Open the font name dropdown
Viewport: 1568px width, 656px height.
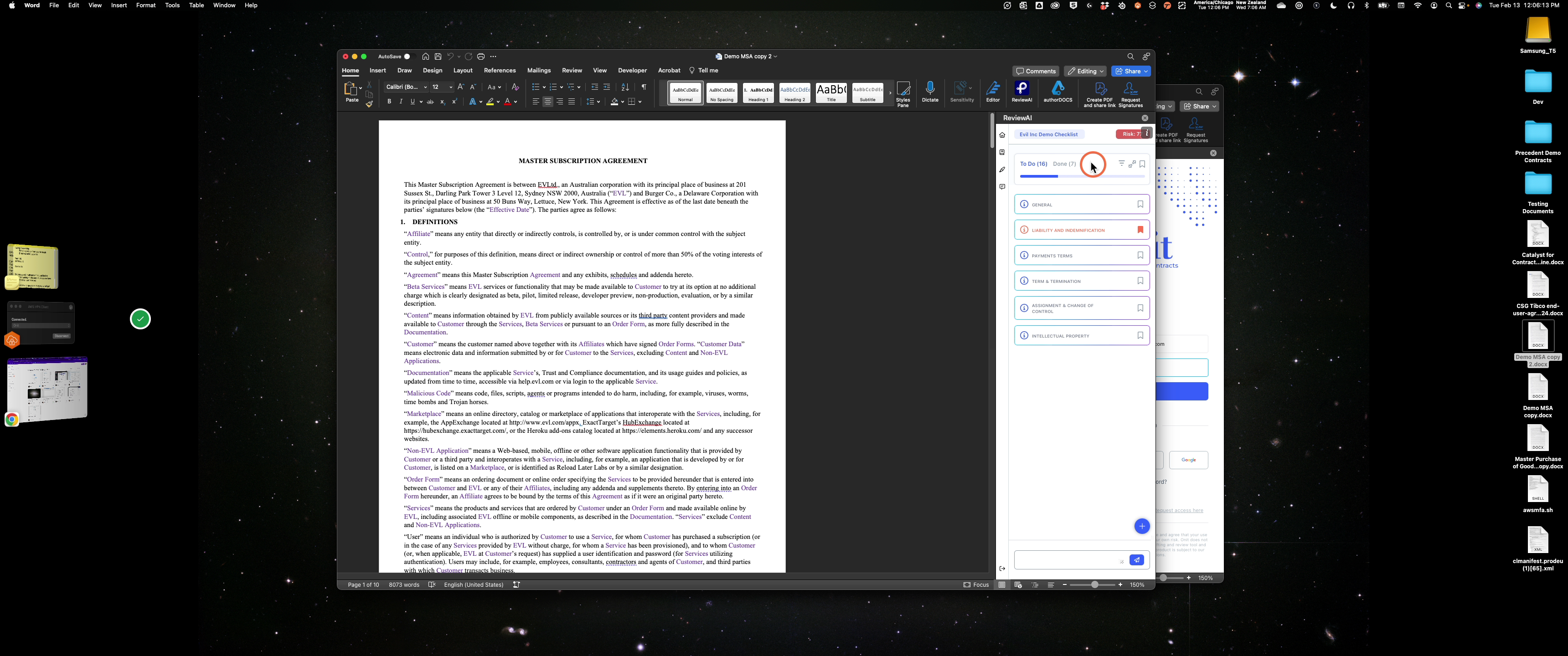pyautogui.click(x=406, y=87)
